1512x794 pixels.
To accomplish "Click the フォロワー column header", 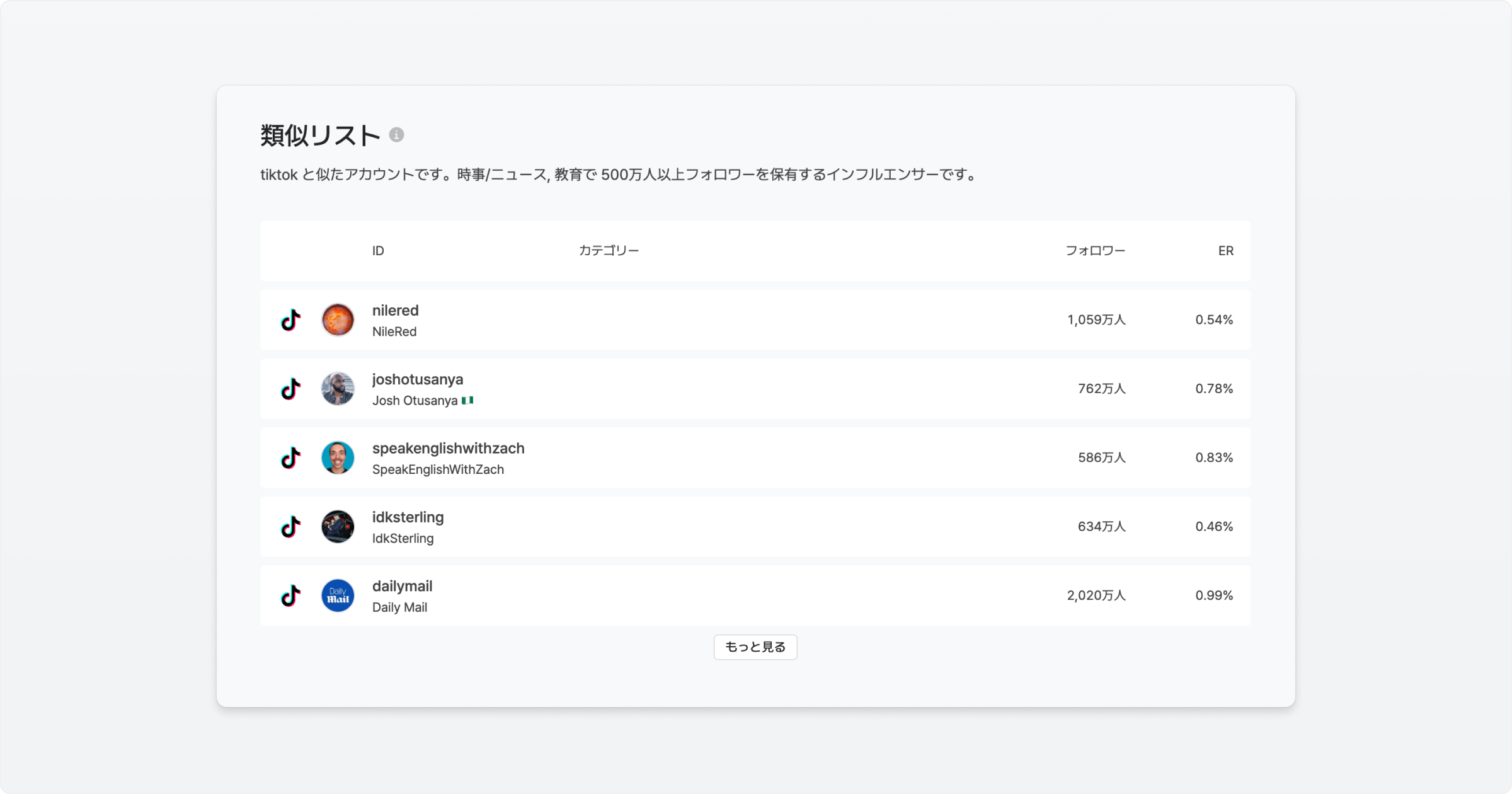I will pyautogui.click(x=1095, y=251).
